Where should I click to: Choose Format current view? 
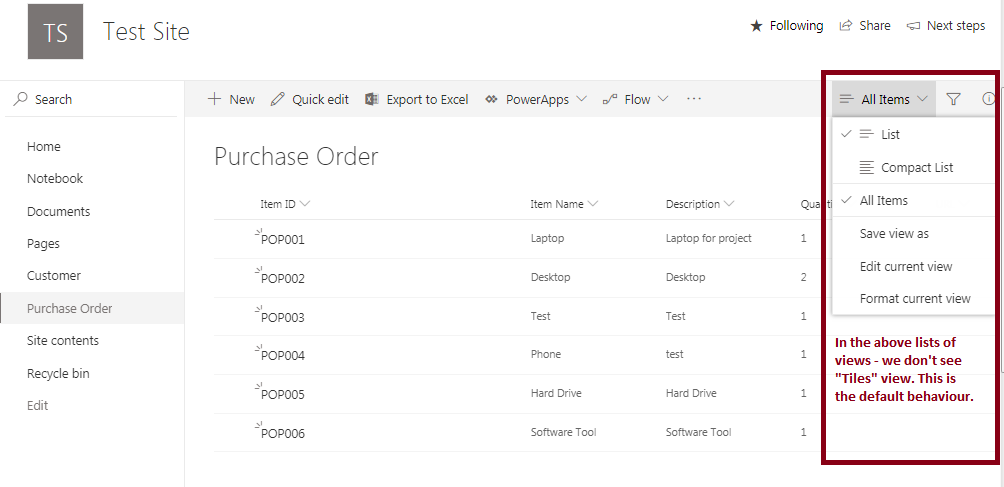point(914,298)
